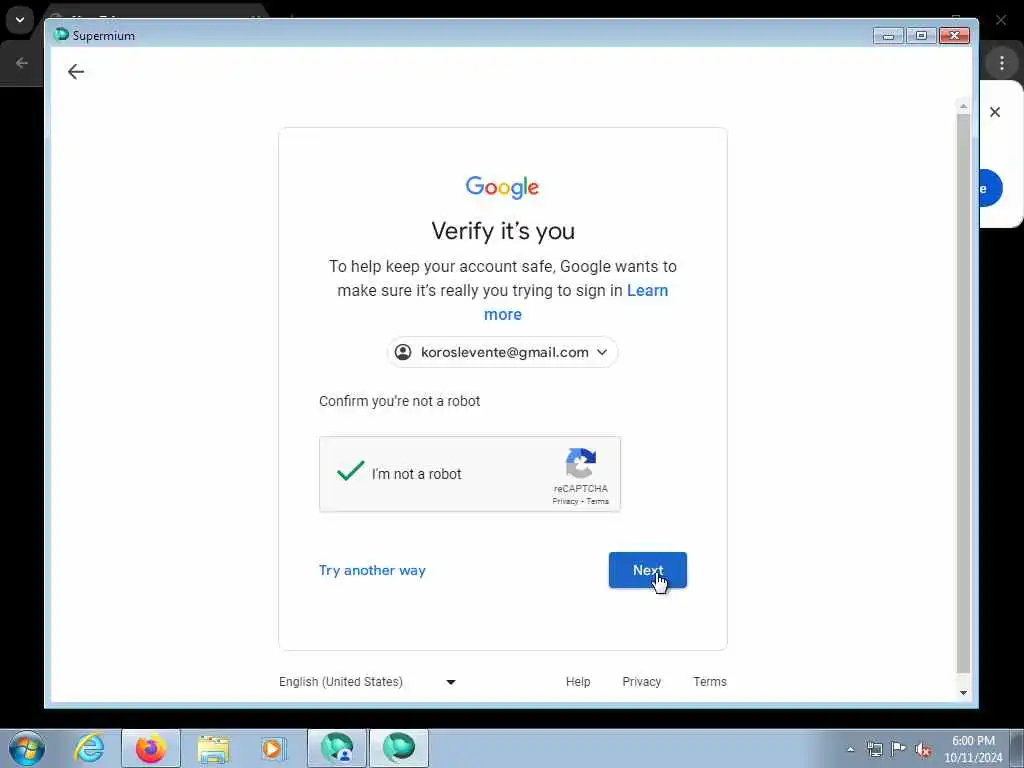Open the three-dot menu in background browser
Viewport: 1024px width, 768px height.
click(1002, 63)
